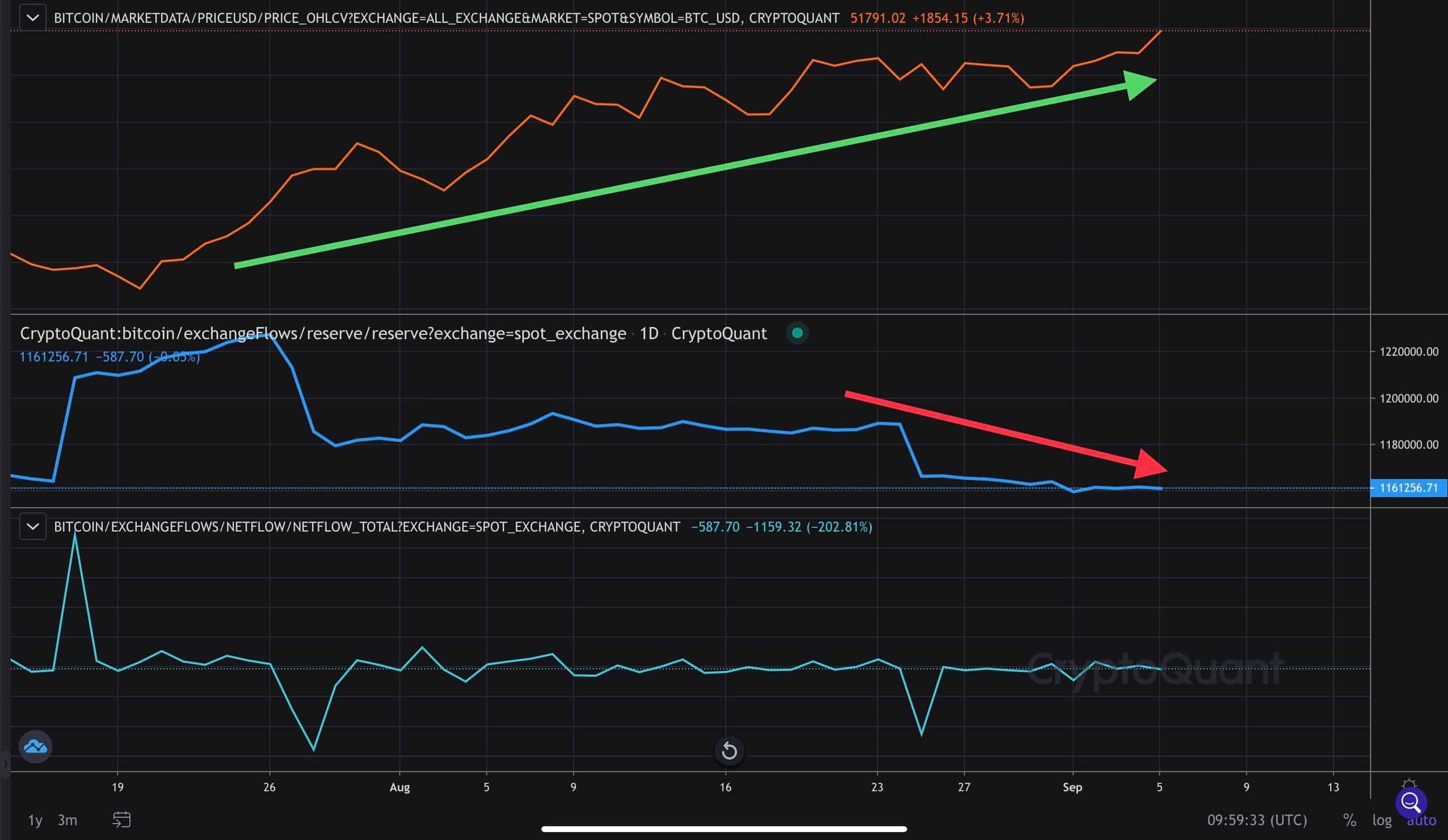Image resolution: width=1448 pixels, height=840 pixels.
Task: Click the 16 date label on time axis
Action: coord(725,787)
